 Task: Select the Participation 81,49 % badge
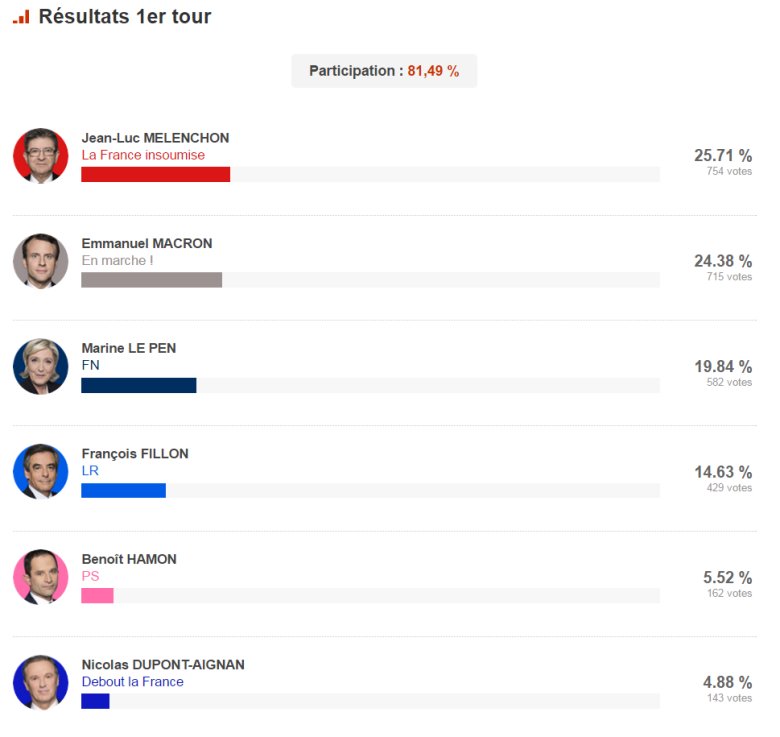click(384, 71)
